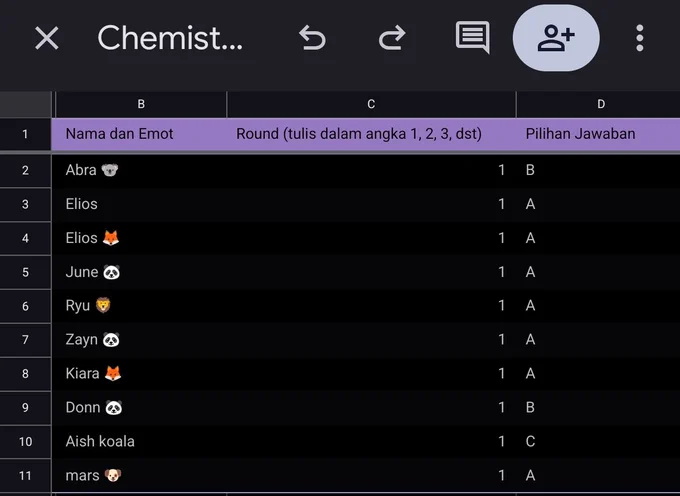Select the cell containing Abra koala
Image resolution: width=680 pixels, height=496 pixels.
tap(139, 170)
